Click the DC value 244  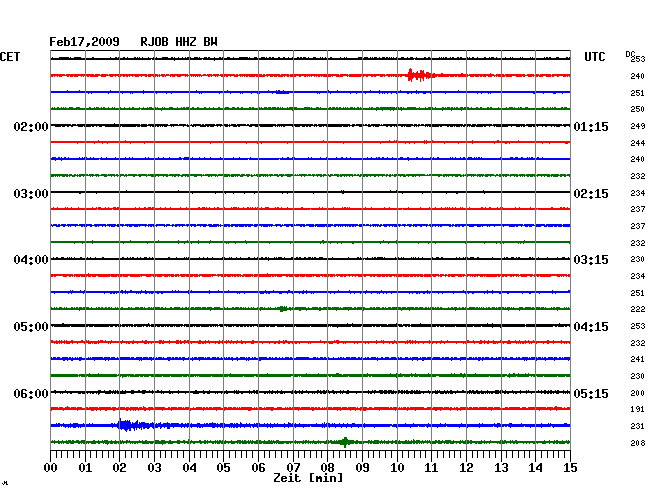638,143
